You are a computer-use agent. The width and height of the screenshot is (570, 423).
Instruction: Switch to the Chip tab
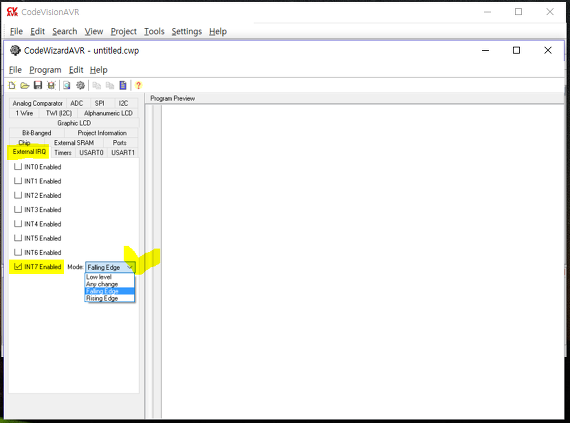point(24,142)
